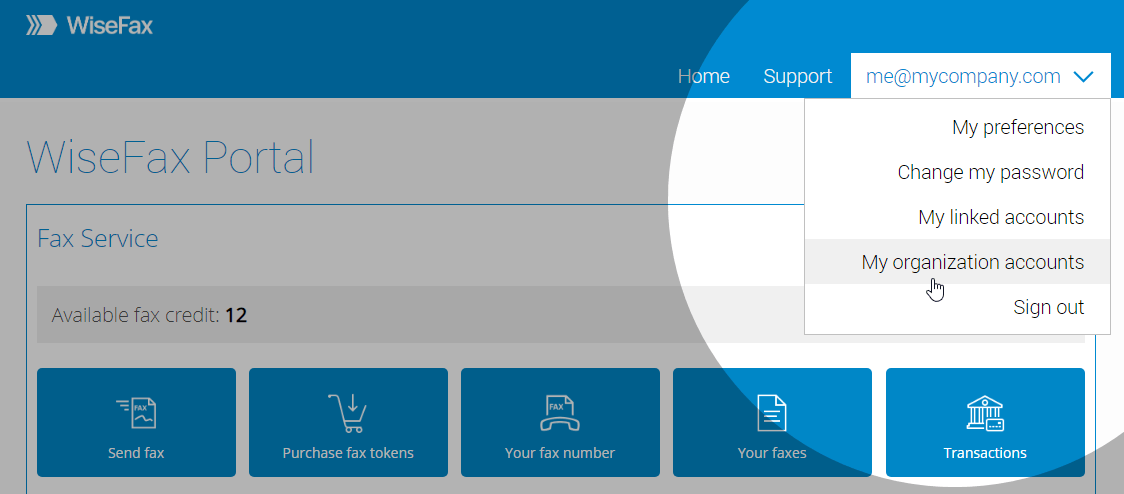Click the WiseFax logo arrows icon
1124x494 pixels.
tap(41, 26)
